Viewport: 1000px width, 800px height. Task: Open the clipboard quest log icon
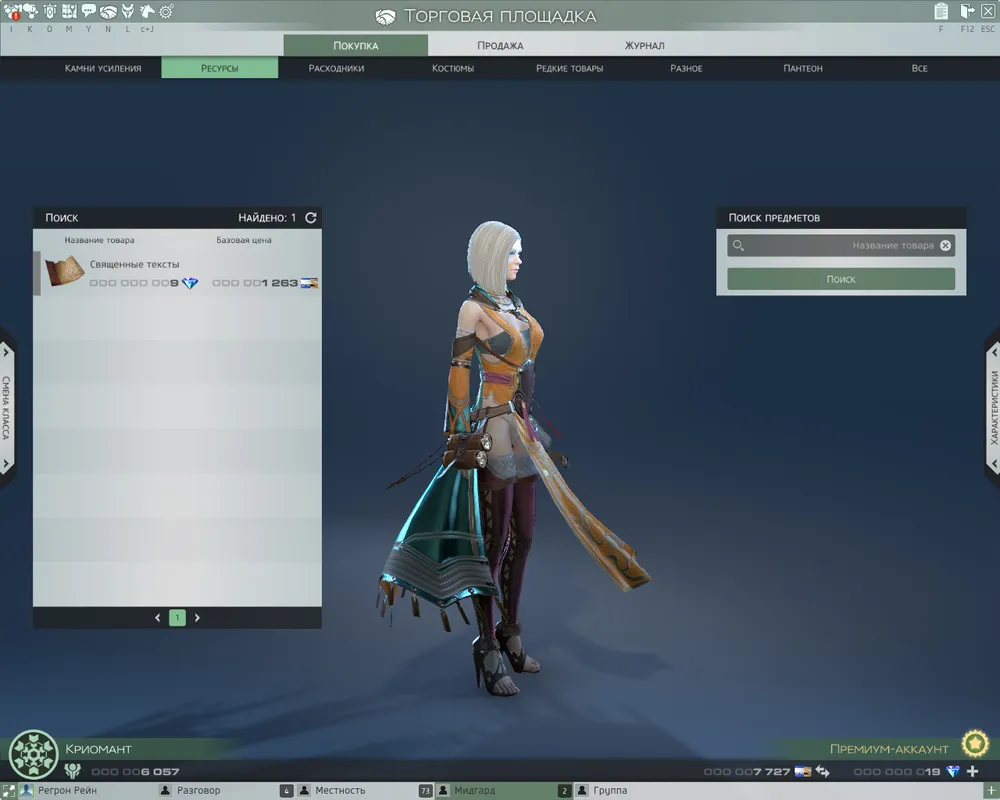[x=941, y=12]
